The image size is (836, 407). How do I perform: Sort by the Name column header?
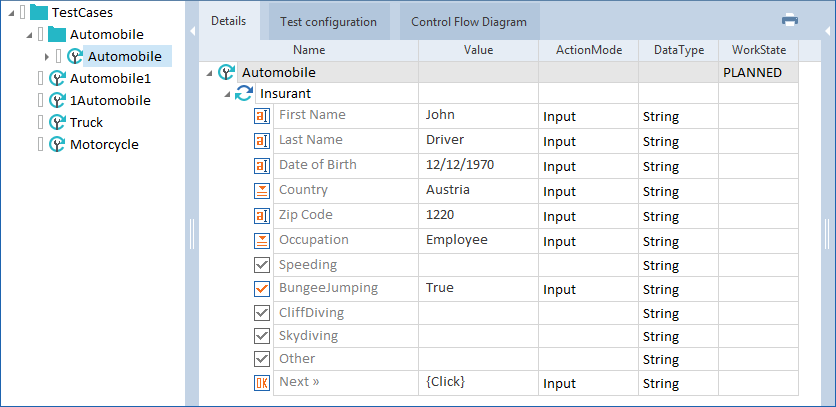click(308, 50)
